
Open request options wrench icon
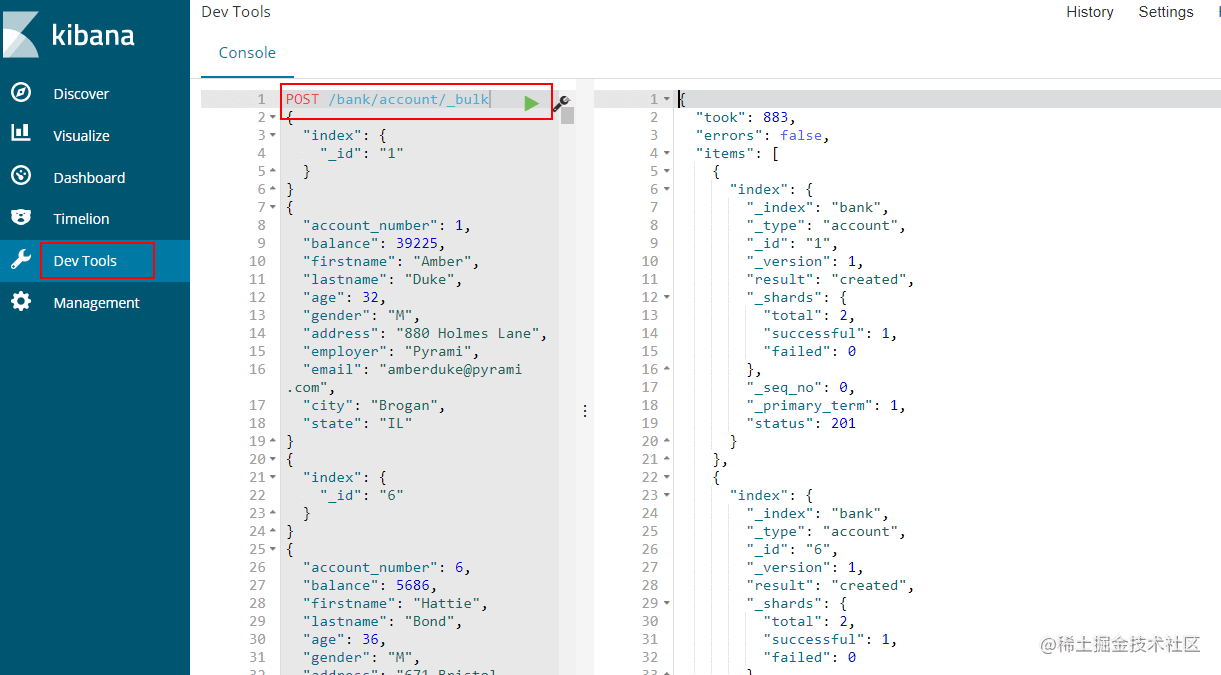[561, 102]
